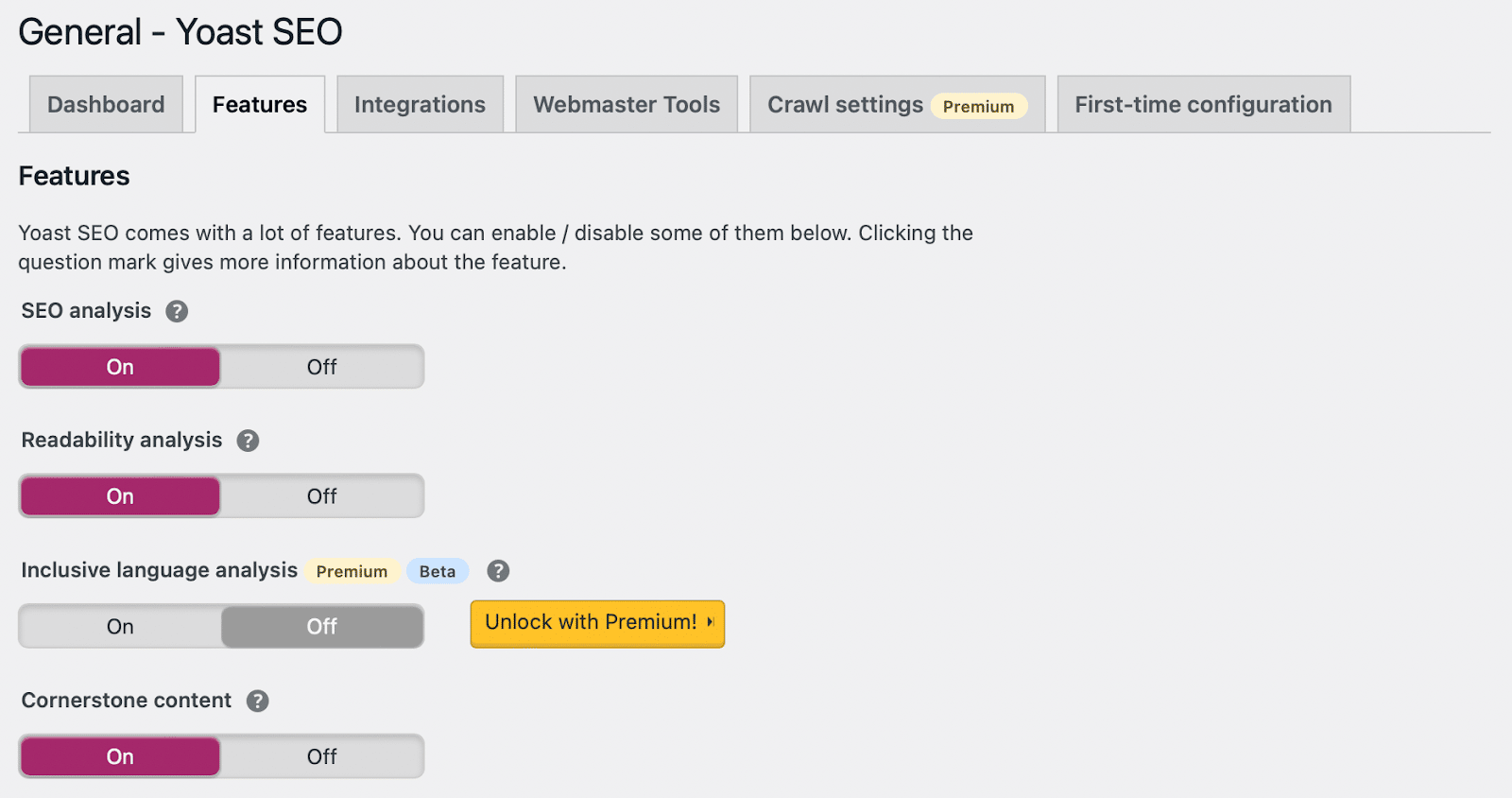Click the arrow inside Unlock with Premium button

[710, 623]
